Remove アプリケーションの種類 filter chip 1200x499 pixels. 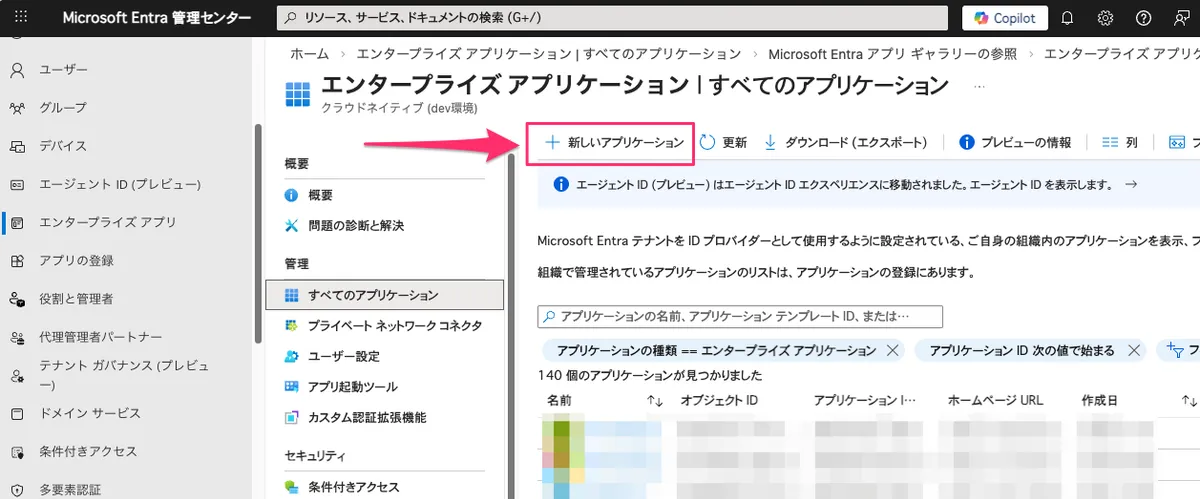pyautogui.click(x=893, y=351)
